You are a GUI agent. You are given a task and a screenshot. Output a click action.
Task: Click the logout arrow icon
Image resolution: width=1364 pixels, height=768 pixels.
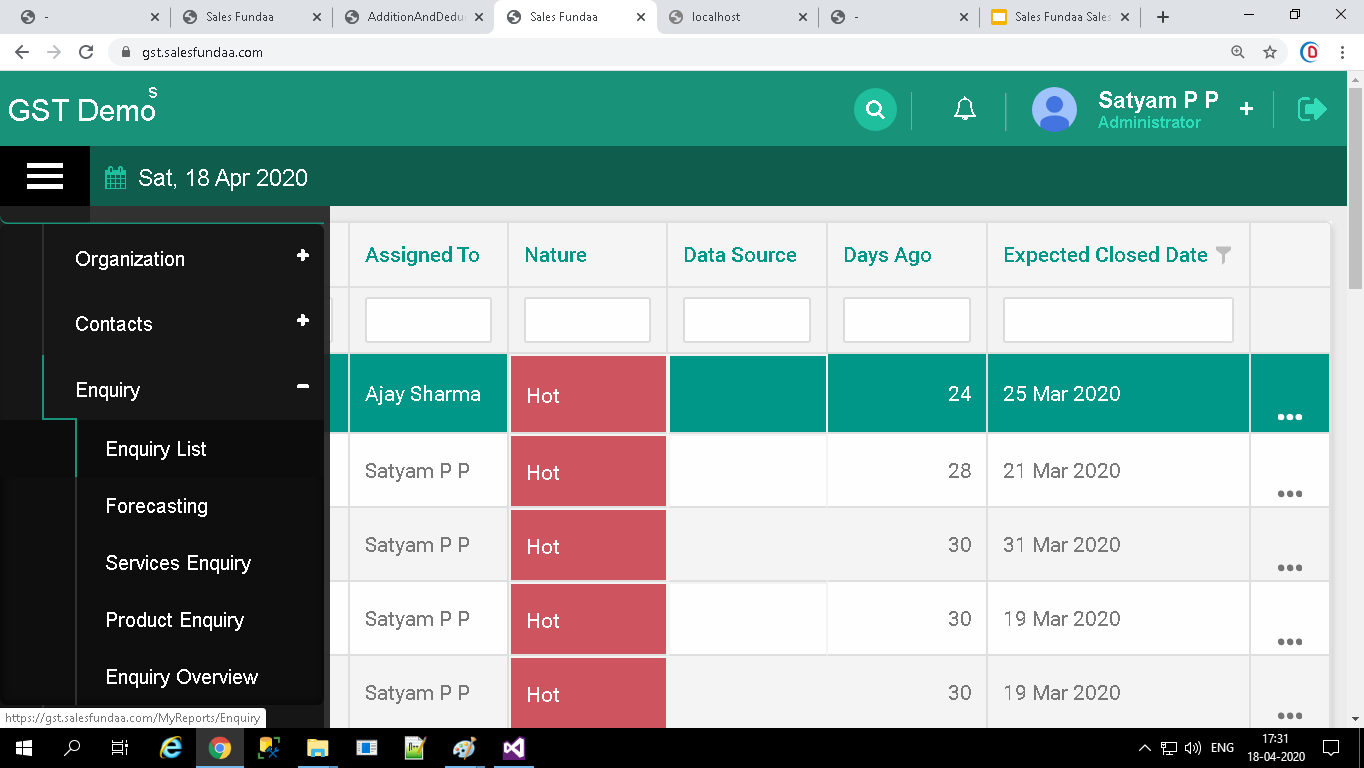pos(1312,109)
